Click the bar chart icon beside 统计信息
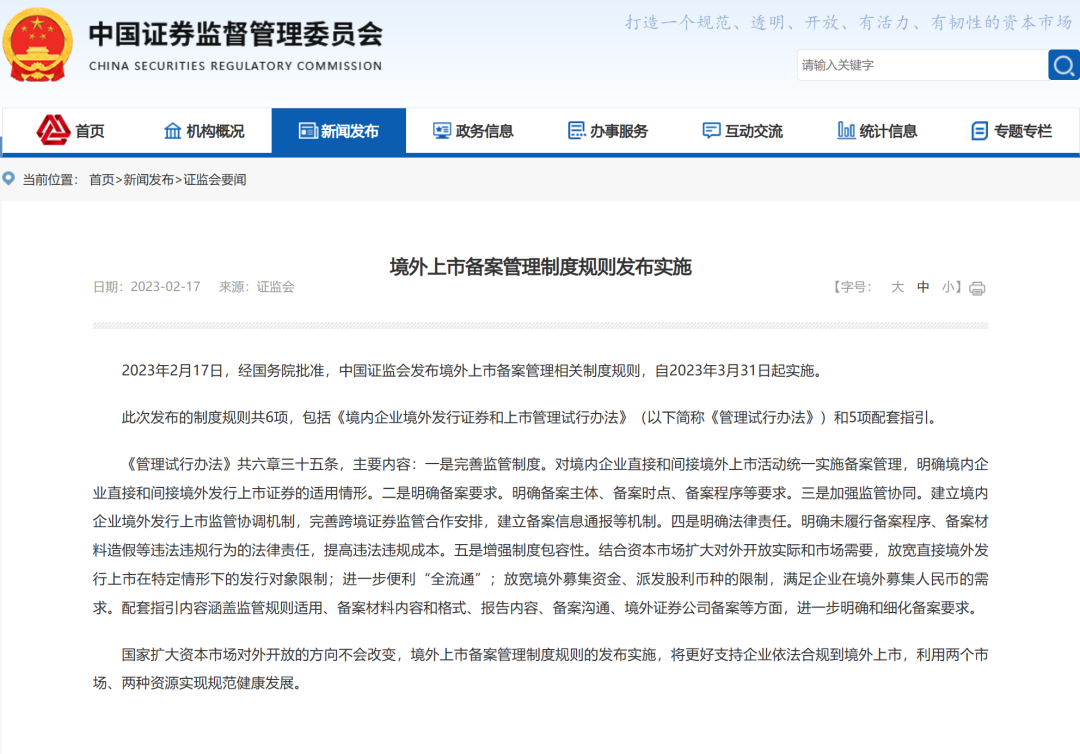Viewport: 1080px width, 754px height. click(x=846, y=130)
